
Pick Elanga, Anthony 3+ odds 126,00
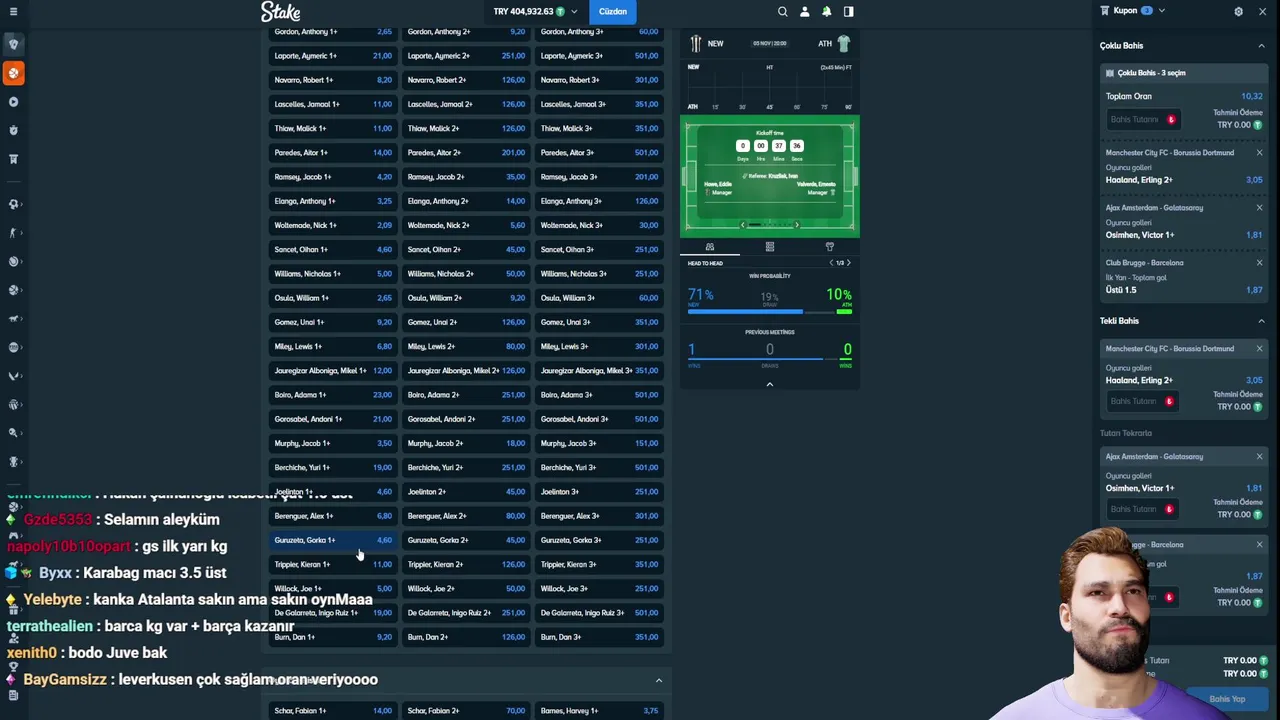(x=599, y=201)
